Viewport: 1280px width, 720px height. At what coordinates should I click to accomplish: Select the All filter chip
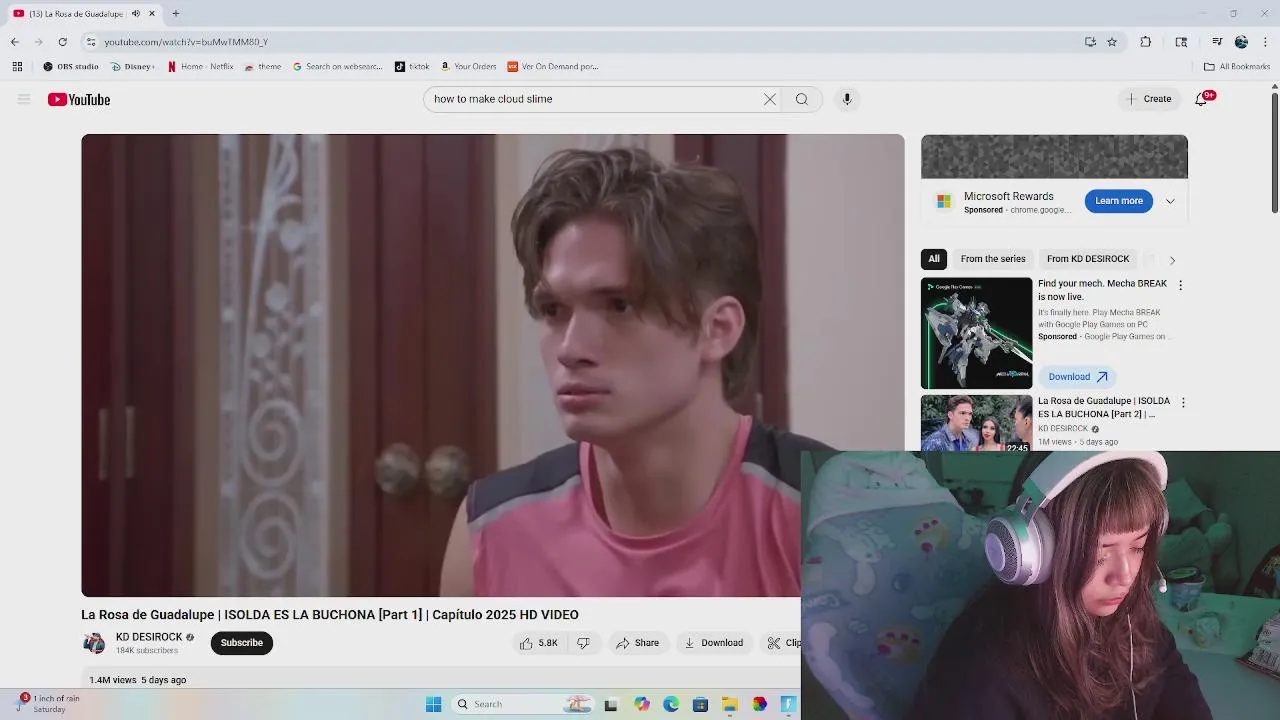934,259
